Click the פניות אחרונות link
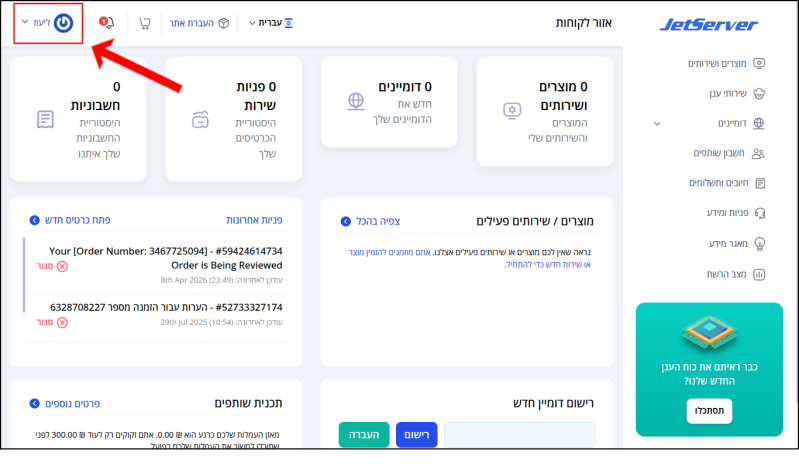This screenshot has height=467, width=799. [254, 220]
